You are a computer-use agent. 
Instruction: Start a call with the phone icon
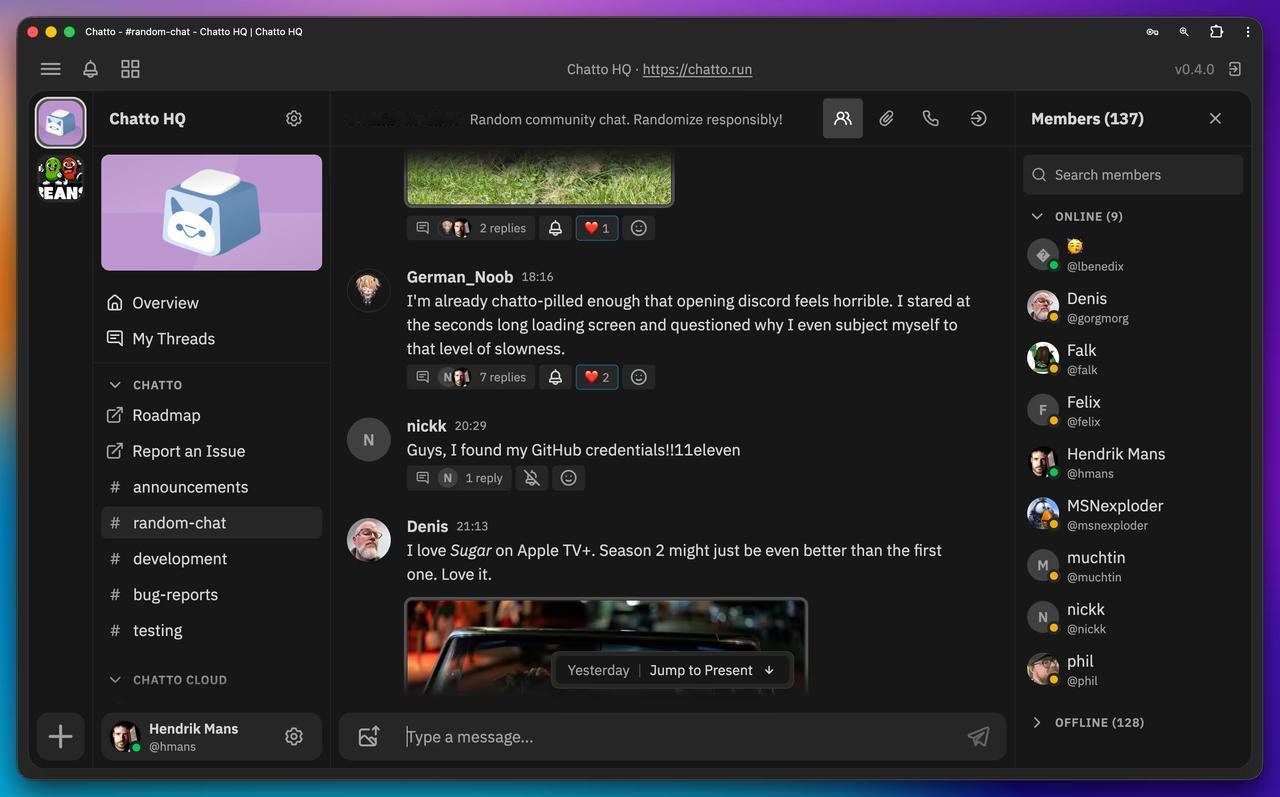click(x=931, y=118)
